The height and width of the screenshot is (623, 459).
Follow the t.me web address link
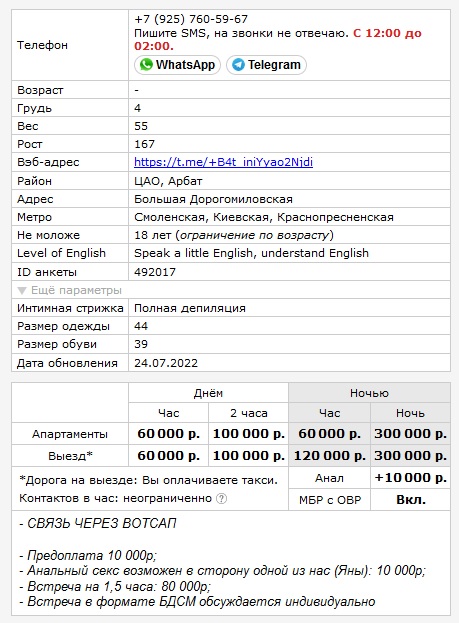pyautogui.click(x=223, y=162)
